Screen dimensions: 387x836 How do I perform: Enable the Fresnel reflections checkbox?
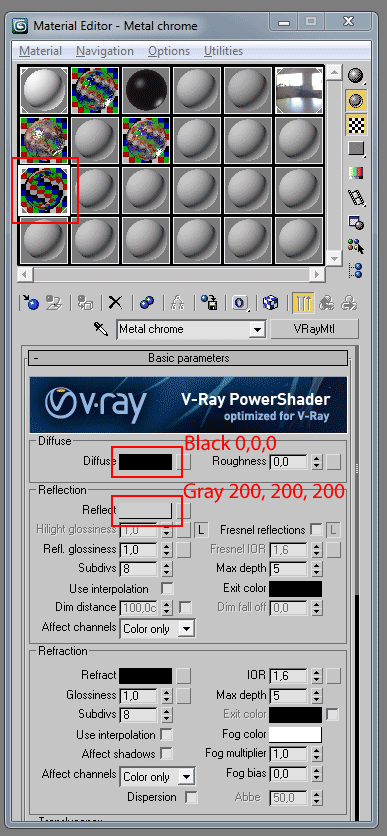point(316,529)
